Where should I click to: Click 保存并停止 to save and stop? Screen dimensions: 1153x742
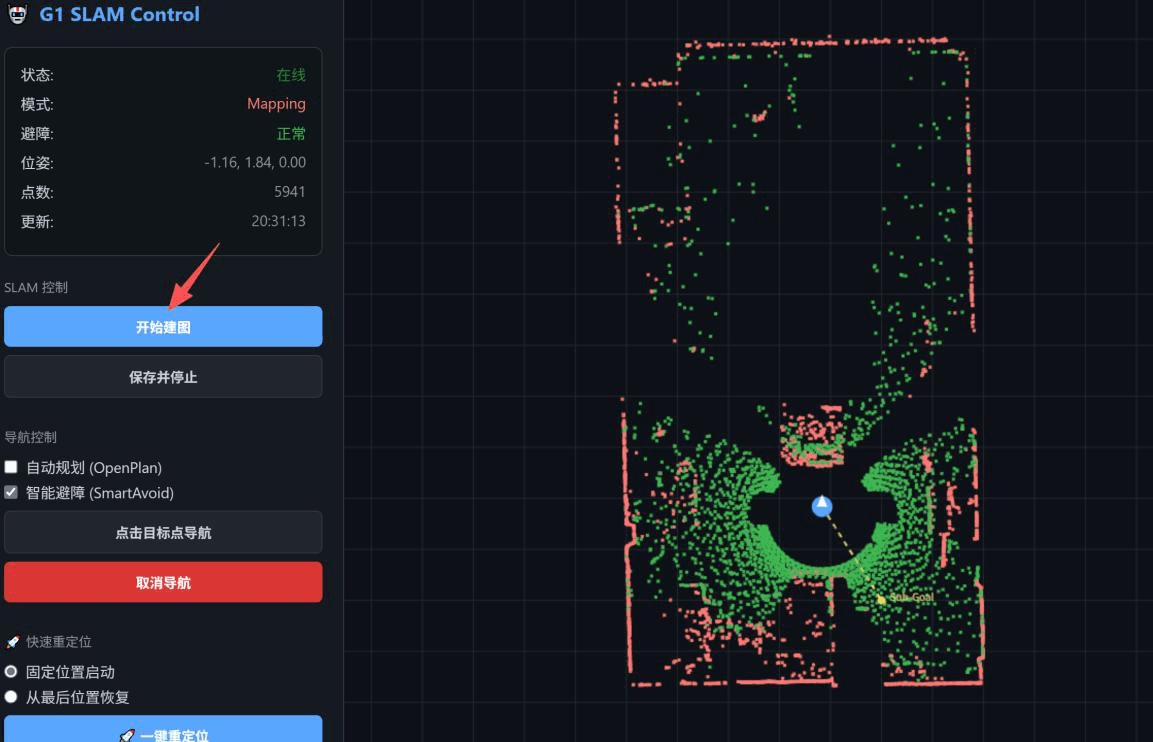(x=163, y=377)
